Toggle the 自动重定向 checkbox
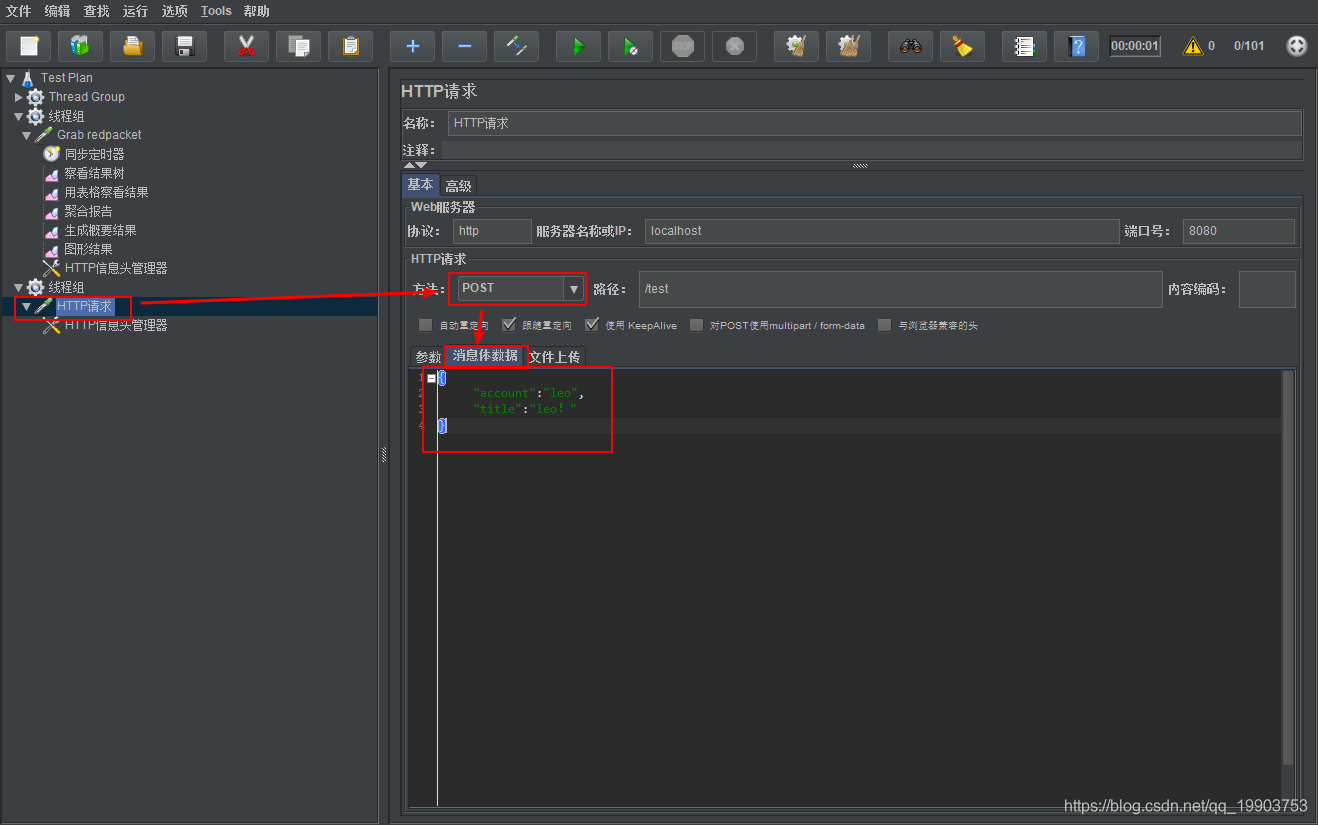Viewport: 1318px width, 825px height. 425,325
